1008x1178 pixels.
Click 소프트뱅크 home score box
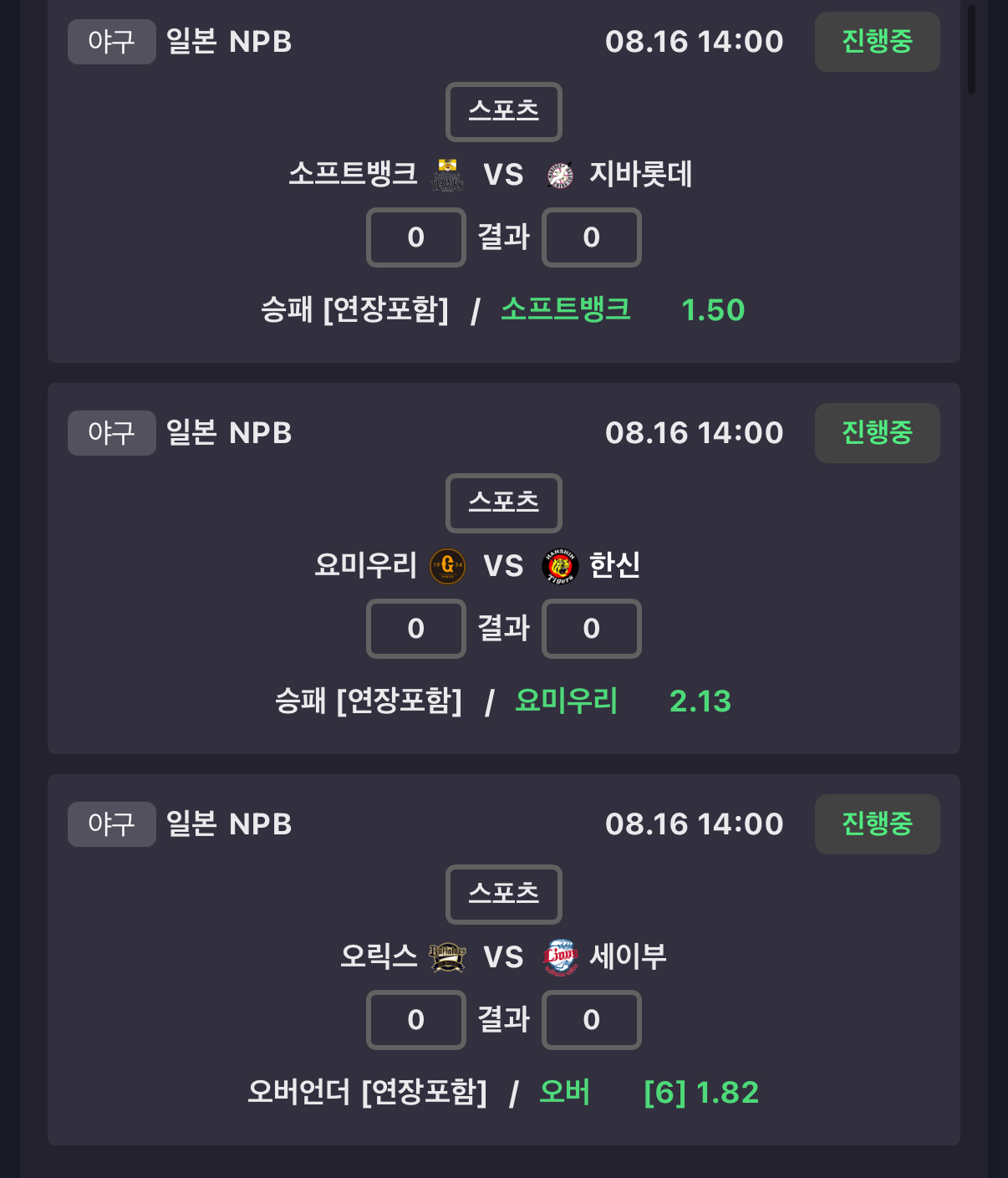coord(416,237)
